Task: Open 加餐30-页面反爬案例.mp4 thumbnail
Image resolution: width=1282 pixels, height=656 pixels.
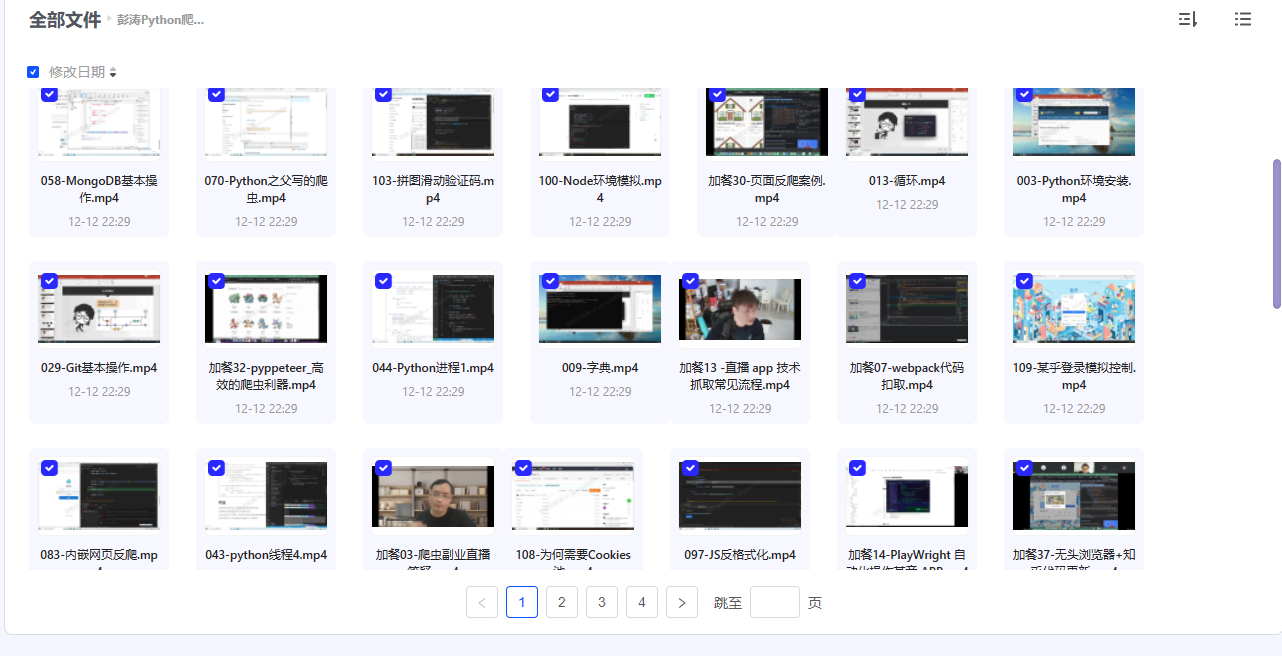Action: (x=767, y=122)
